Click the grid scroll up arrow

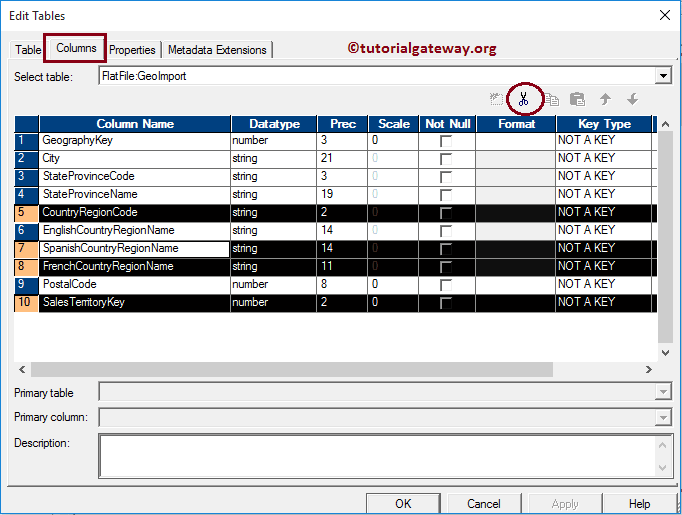[665, 124]
